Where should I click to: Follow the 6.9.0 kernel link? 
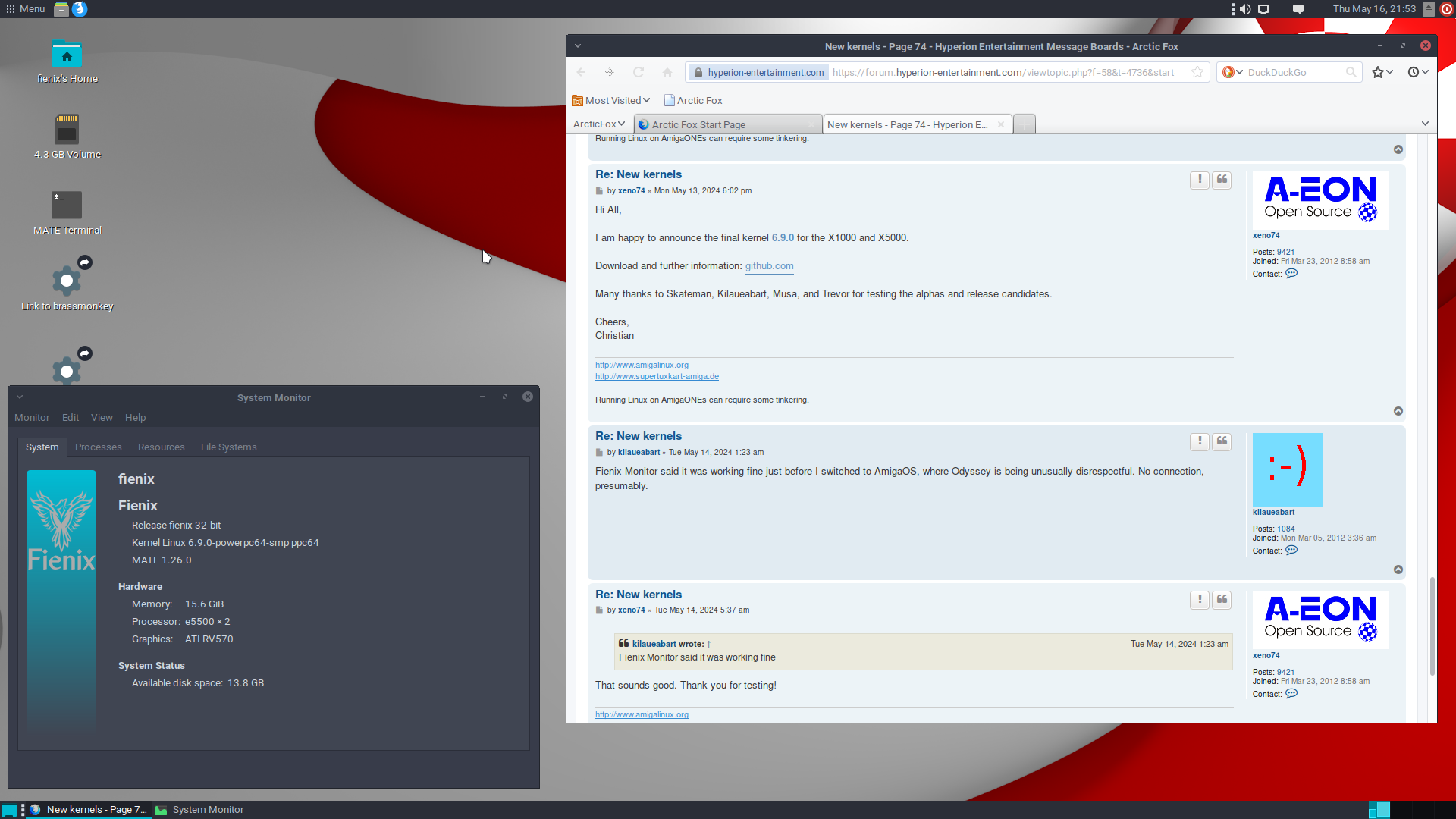(783, 238)
